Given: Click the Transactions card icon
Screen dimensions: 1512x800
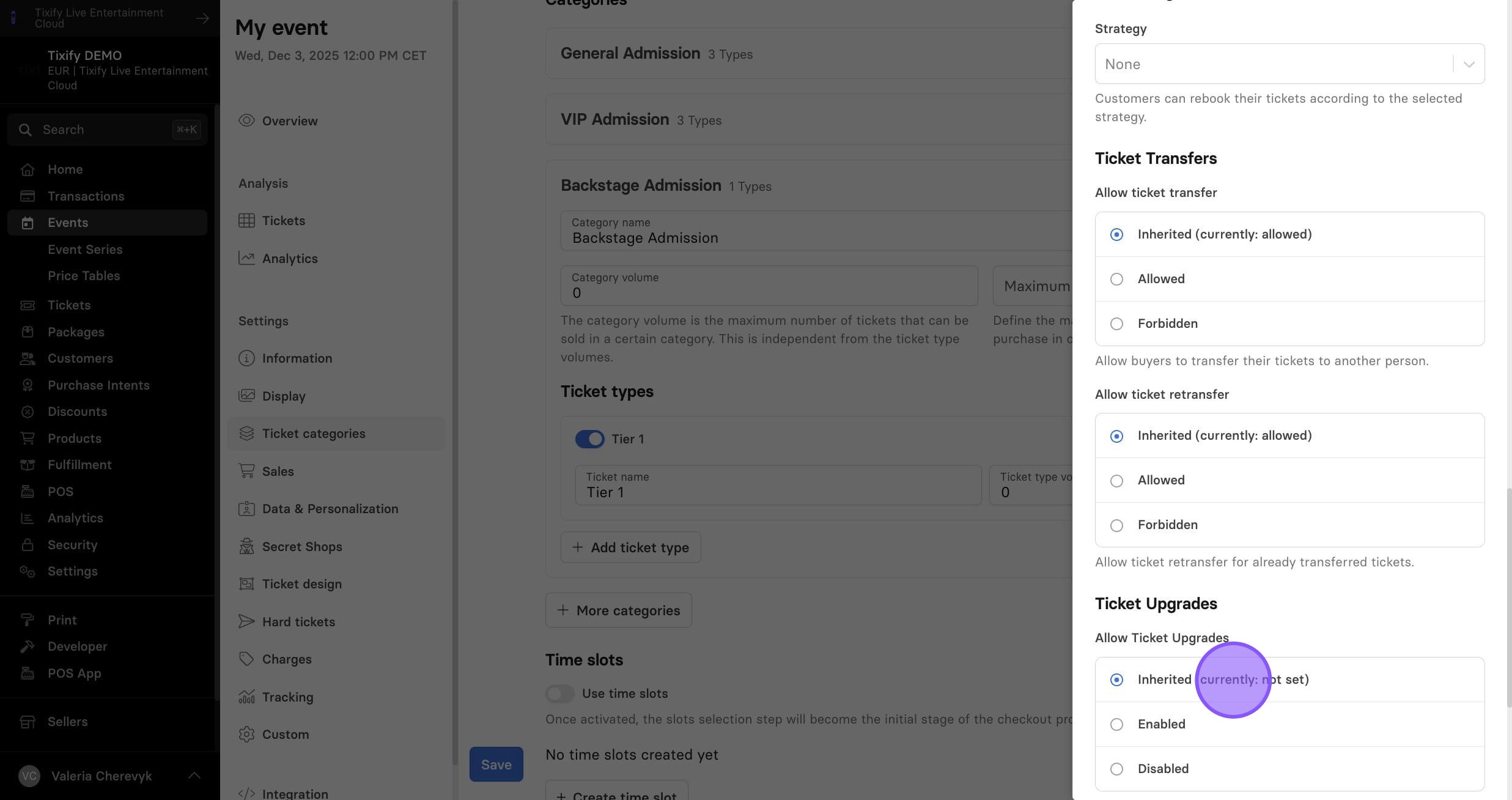Looking at the screenshot, I should (x=27, y=196).
